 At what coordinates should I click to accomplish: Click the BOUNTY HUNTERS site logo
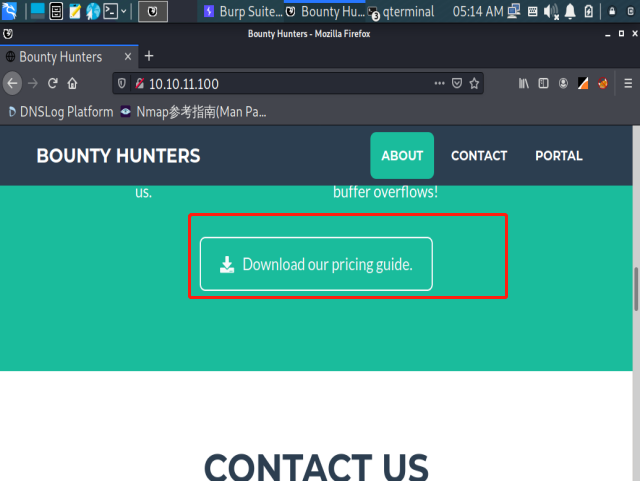[118, 156]
